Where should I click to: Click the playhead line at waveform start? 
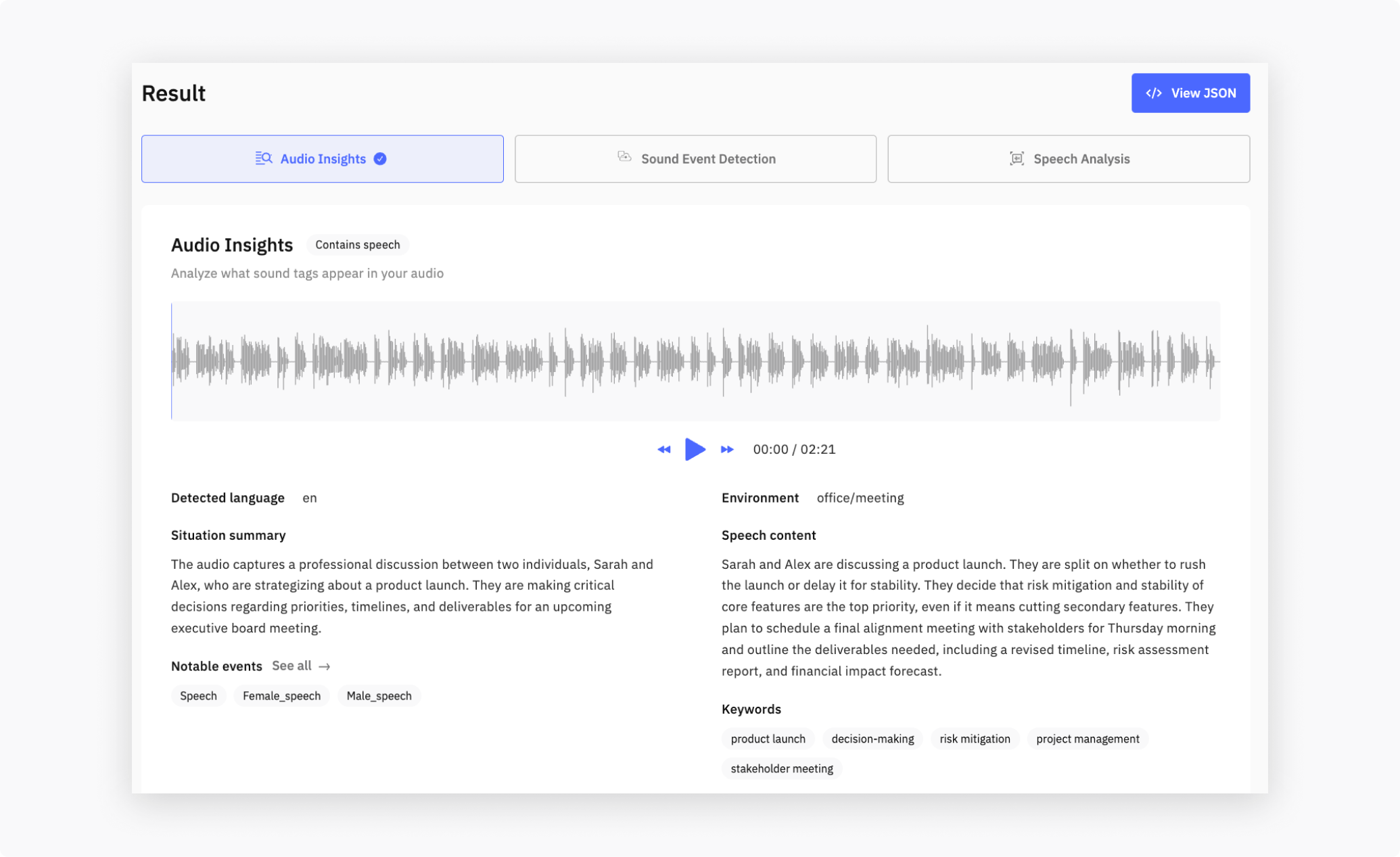point(172,361)
